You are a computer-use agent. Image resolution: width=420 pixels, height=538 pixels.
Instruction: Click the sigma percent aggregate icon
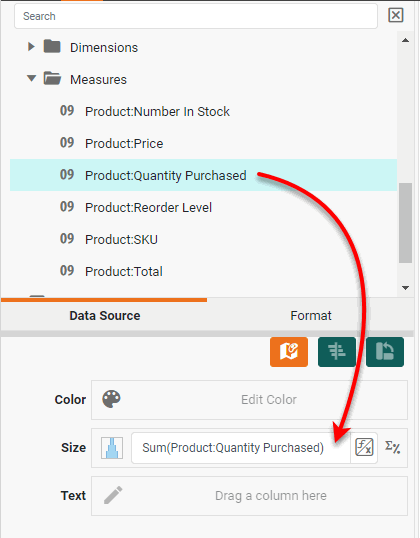pos(393,447)
